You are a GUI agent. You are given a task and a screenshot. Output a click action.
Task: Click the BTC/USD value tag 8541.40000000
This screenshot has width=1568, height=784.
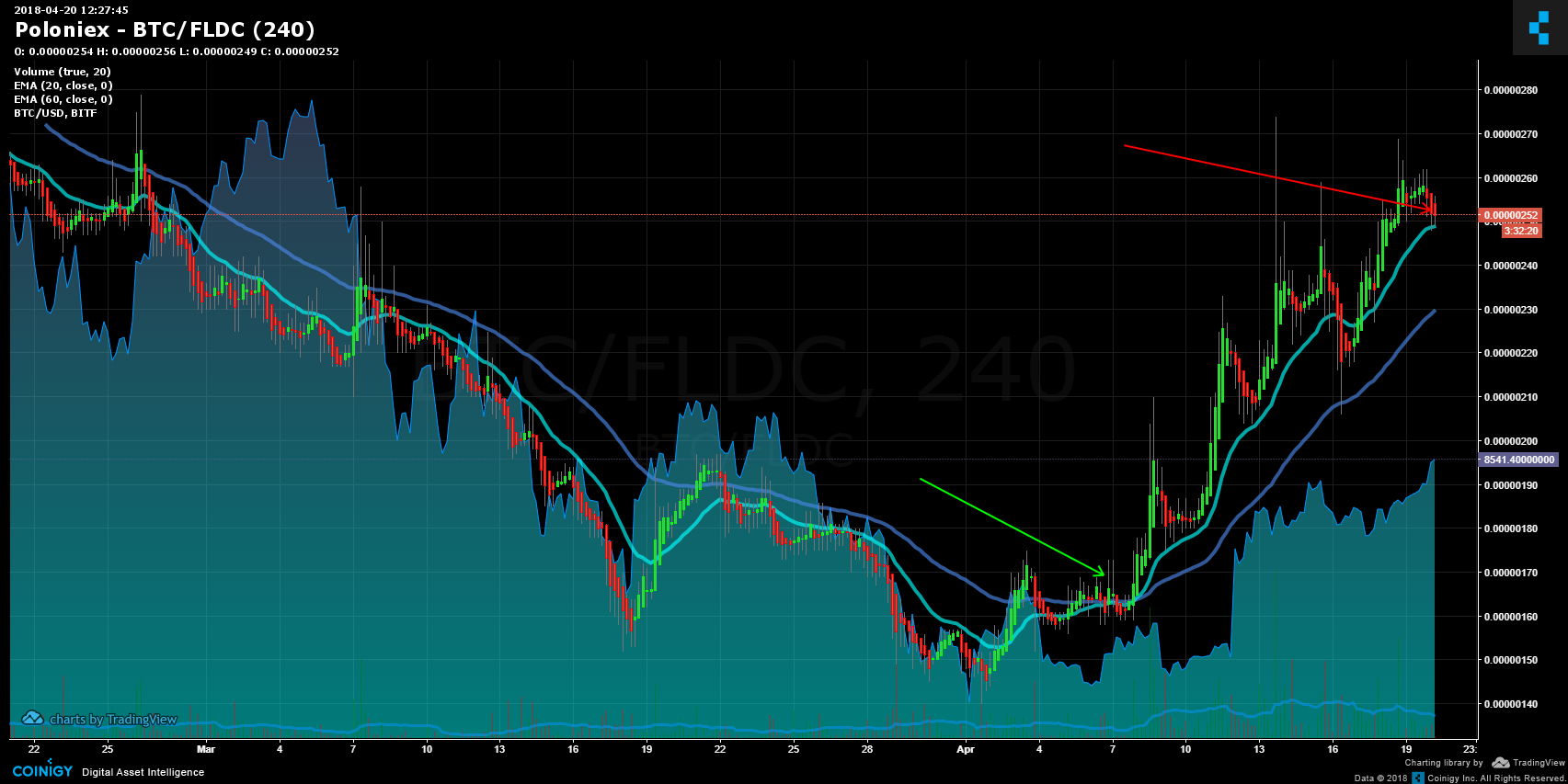1518,460
